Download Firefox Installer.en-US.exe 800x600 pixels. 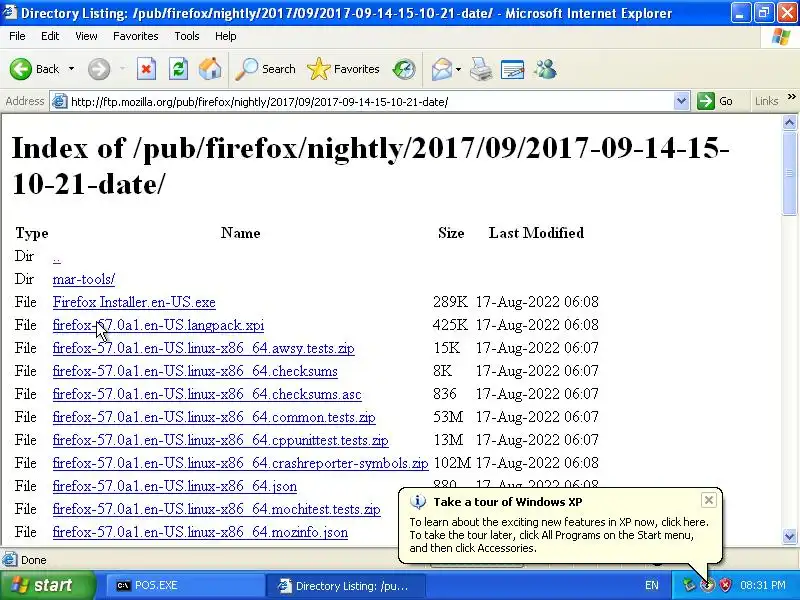134,303
